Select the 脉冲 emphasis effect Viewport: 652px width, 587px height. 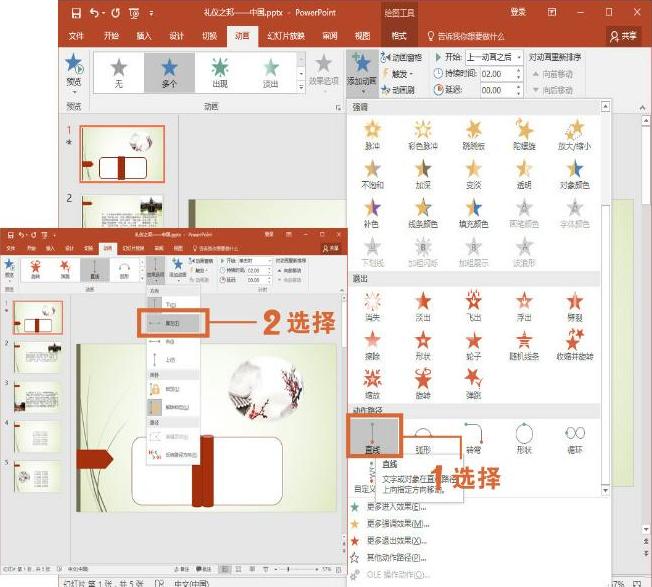(372, 135)
